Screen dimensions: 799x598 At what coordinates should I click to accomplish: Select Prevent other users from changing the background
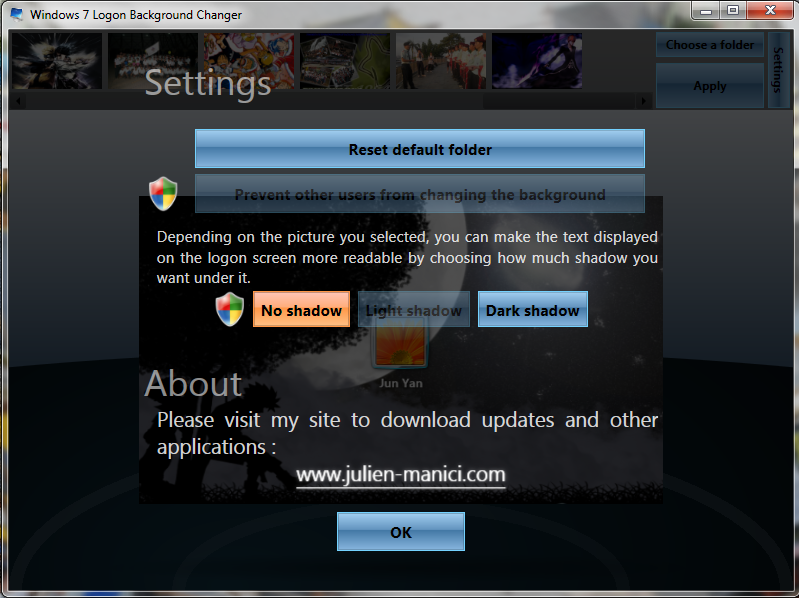420,194
